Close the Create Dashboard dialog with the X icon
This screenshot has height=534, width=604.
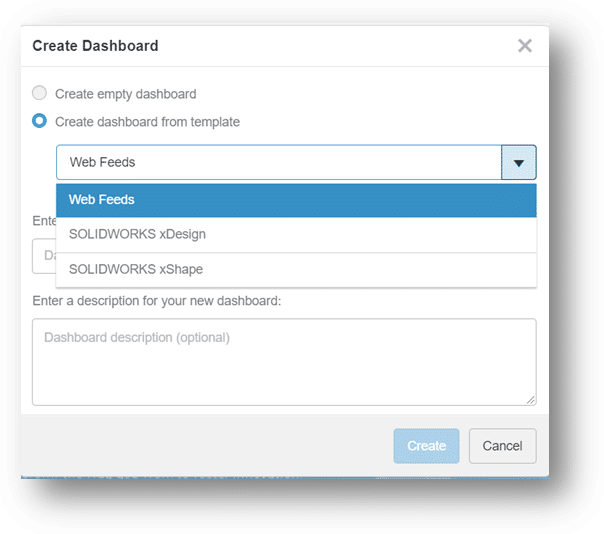click(x=525, y=46)
